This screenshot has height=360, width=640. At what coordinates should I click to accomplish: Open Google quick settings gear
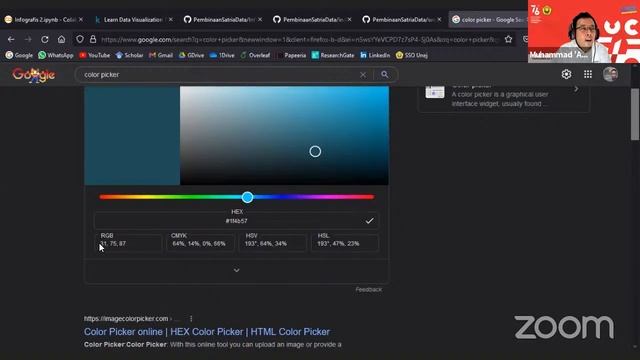(566, 74)
